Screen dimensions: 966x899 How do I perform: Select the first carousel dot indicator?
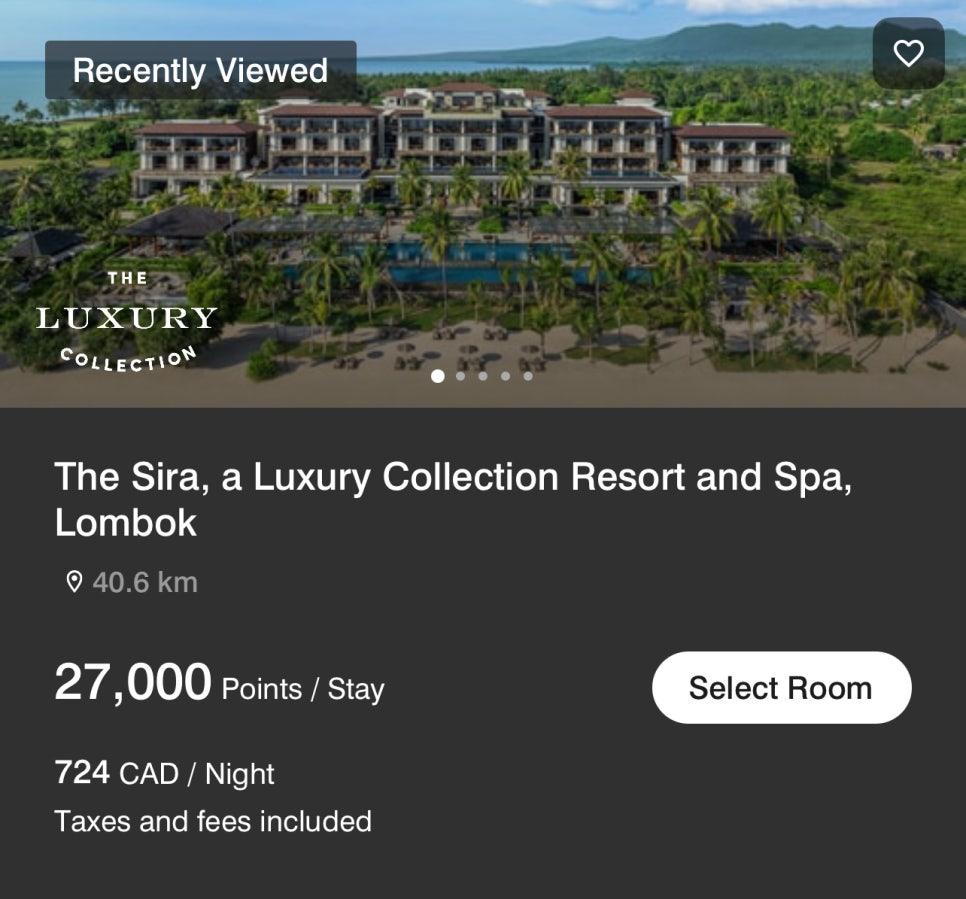(x=437, y=376)
